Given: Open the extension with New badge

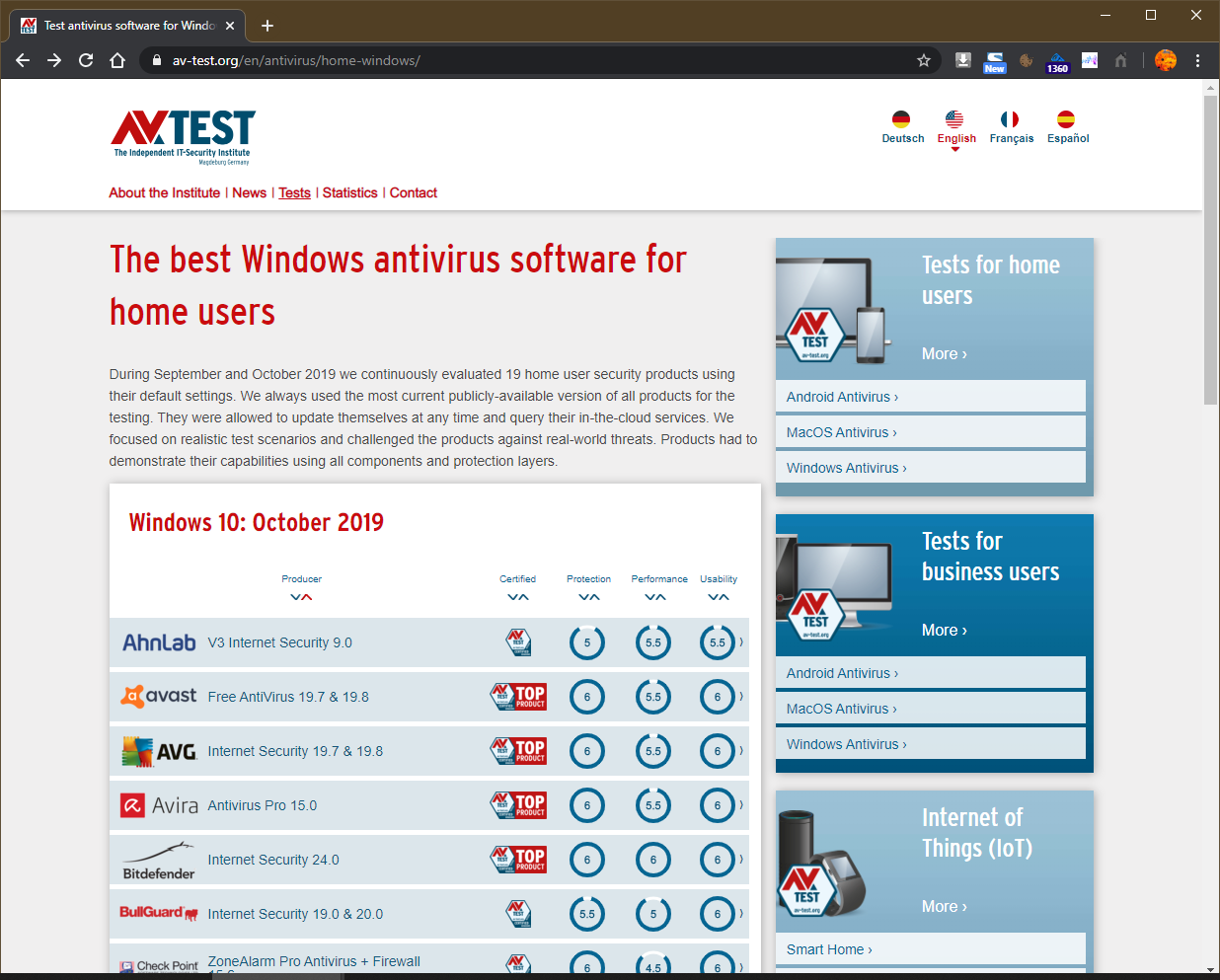Looking at the screenshot, I should 994,62.
